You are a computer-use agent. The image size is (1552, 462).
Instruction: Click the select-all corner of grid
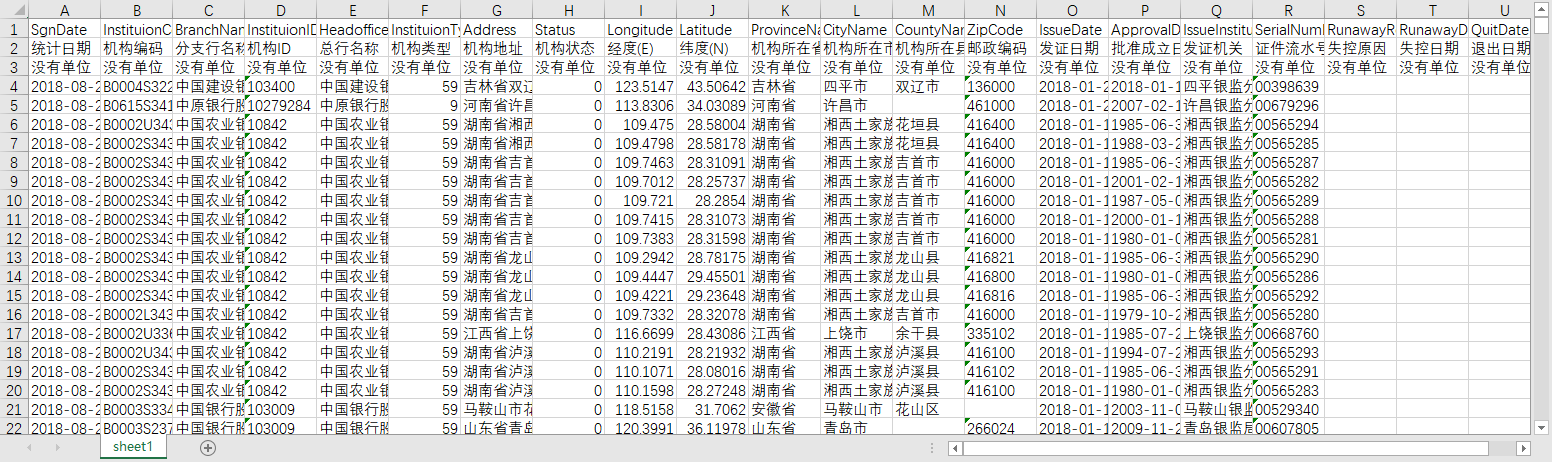[x=13, y=11]
